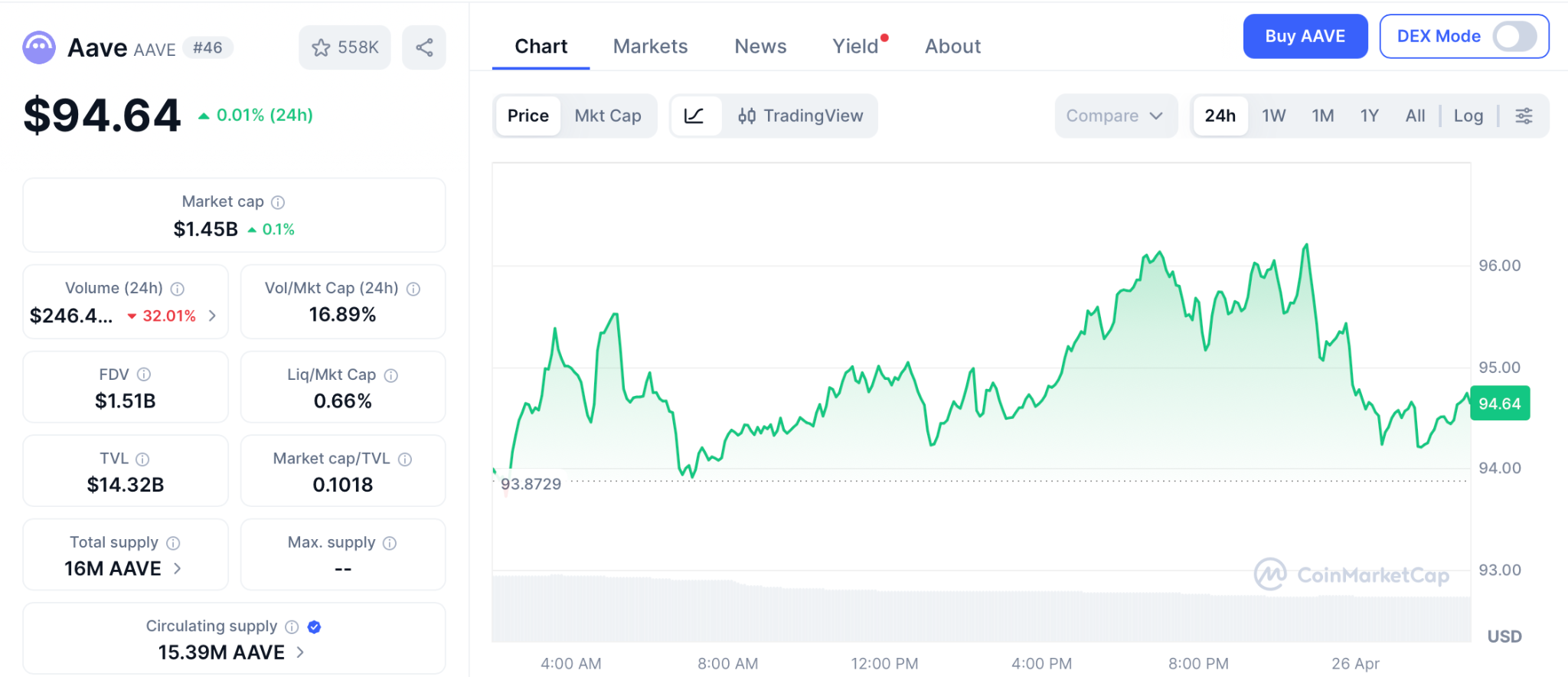Open the Compare dropdown
The height and width of the screenshot is (677, 1568).
[1115, 116]
